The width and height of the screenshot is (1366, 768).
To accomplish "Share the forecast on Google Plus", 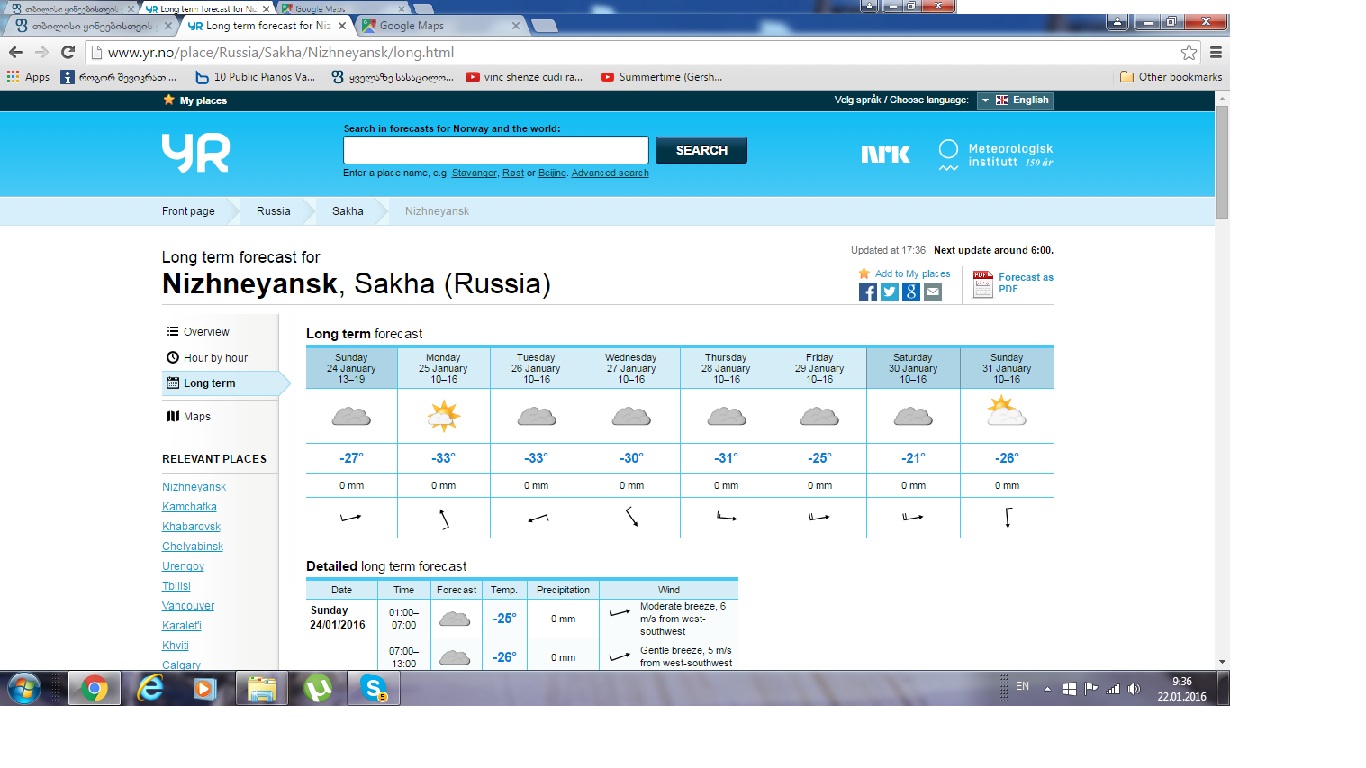I will pos(911,292).
